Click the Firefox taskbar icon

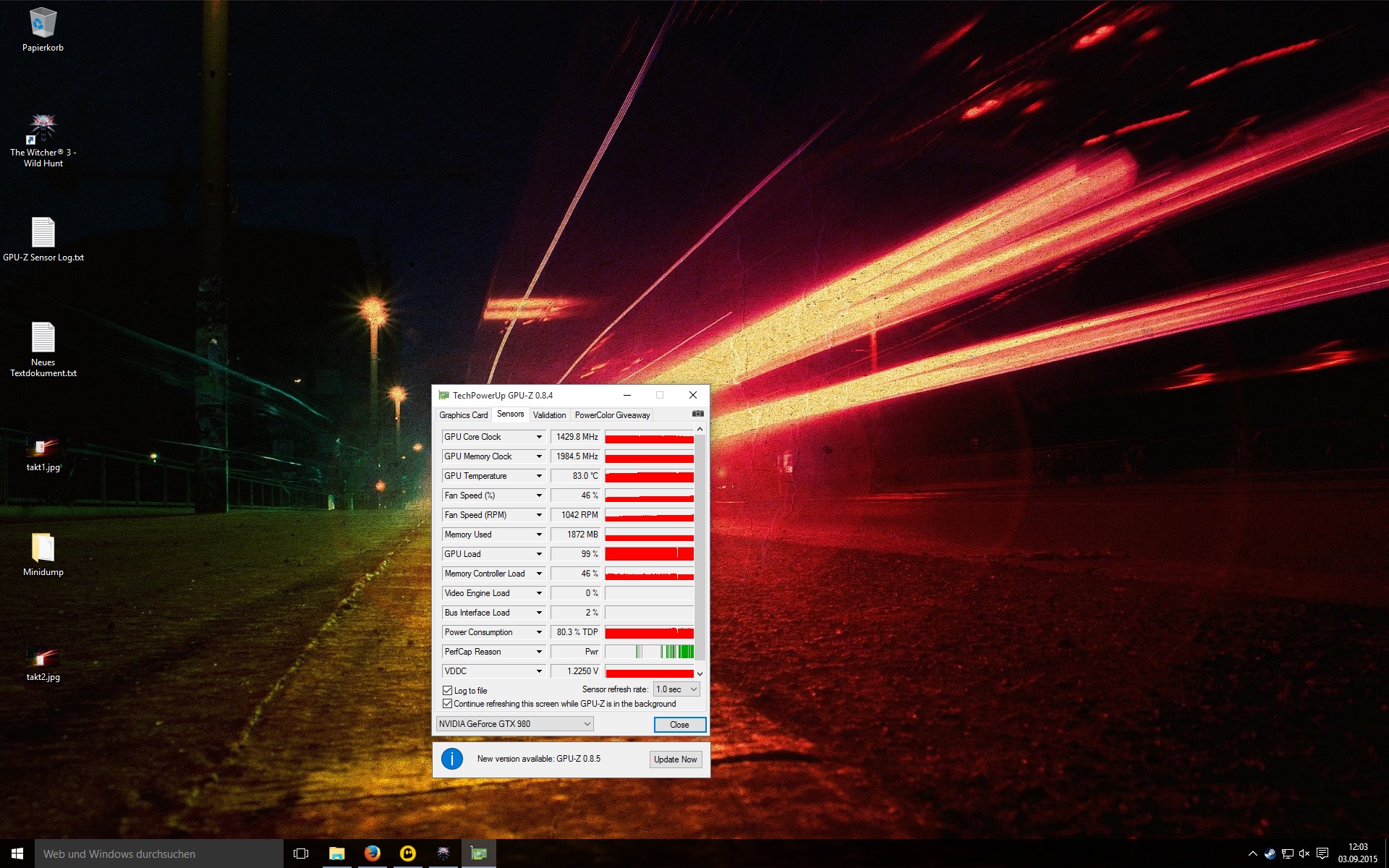click(372, 854)
